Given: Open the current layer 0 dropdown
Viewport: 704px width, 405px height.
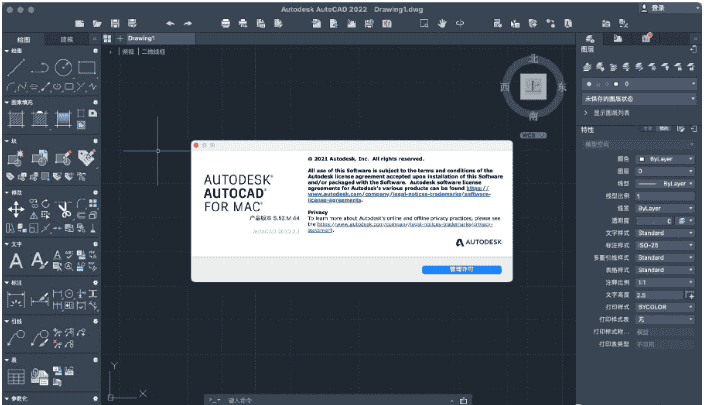Looking at the screenshot, I should [x=639, y=84].
